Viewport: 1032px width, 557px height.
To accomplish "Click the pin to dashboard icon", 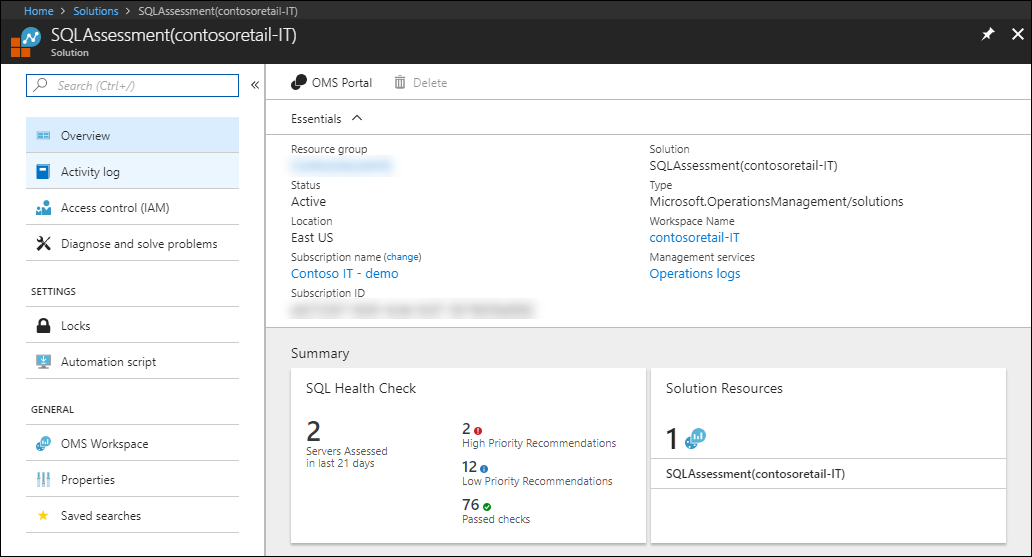I will pos(988,34).
